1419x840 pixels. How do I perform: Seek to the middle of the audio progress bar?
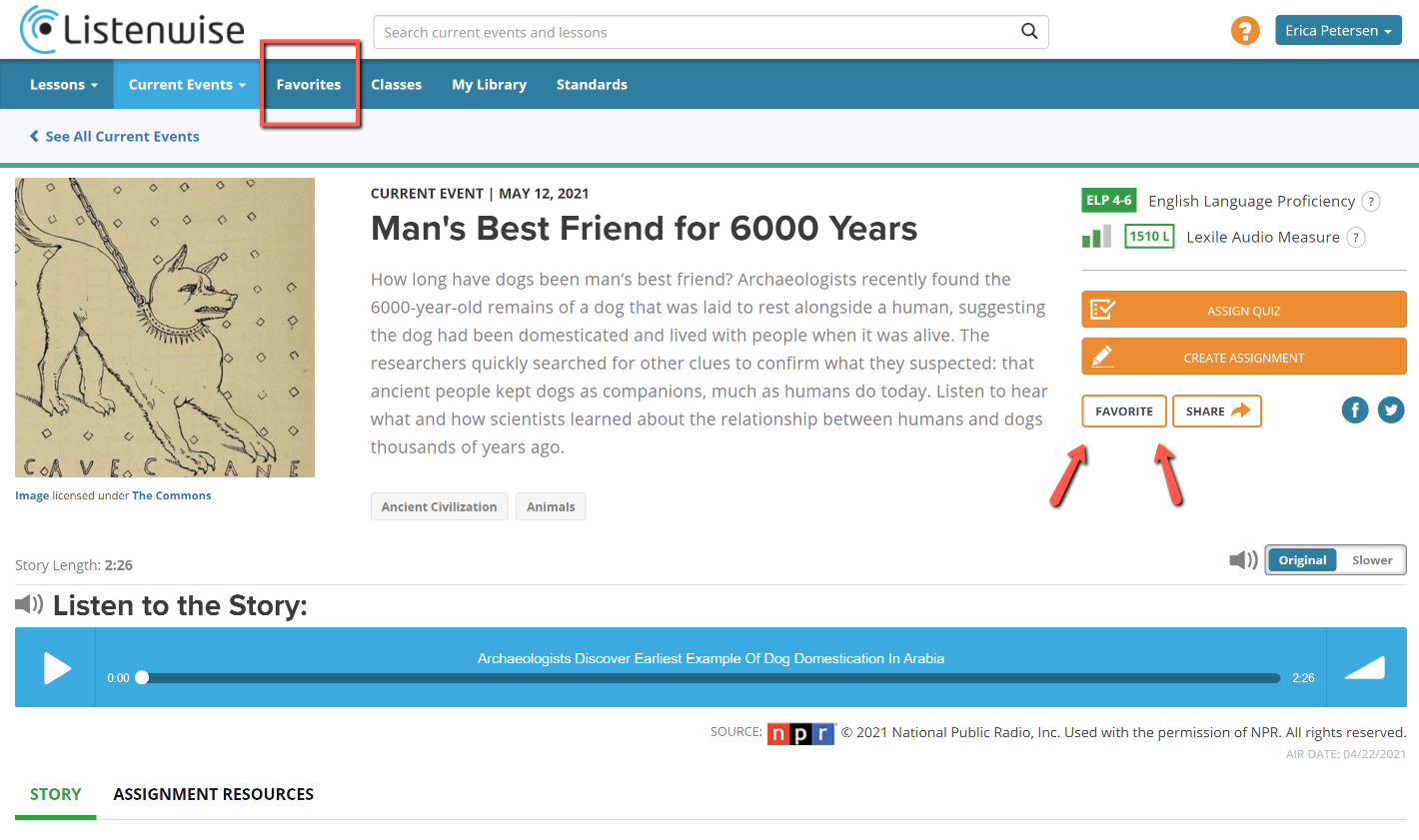[710, 677]
